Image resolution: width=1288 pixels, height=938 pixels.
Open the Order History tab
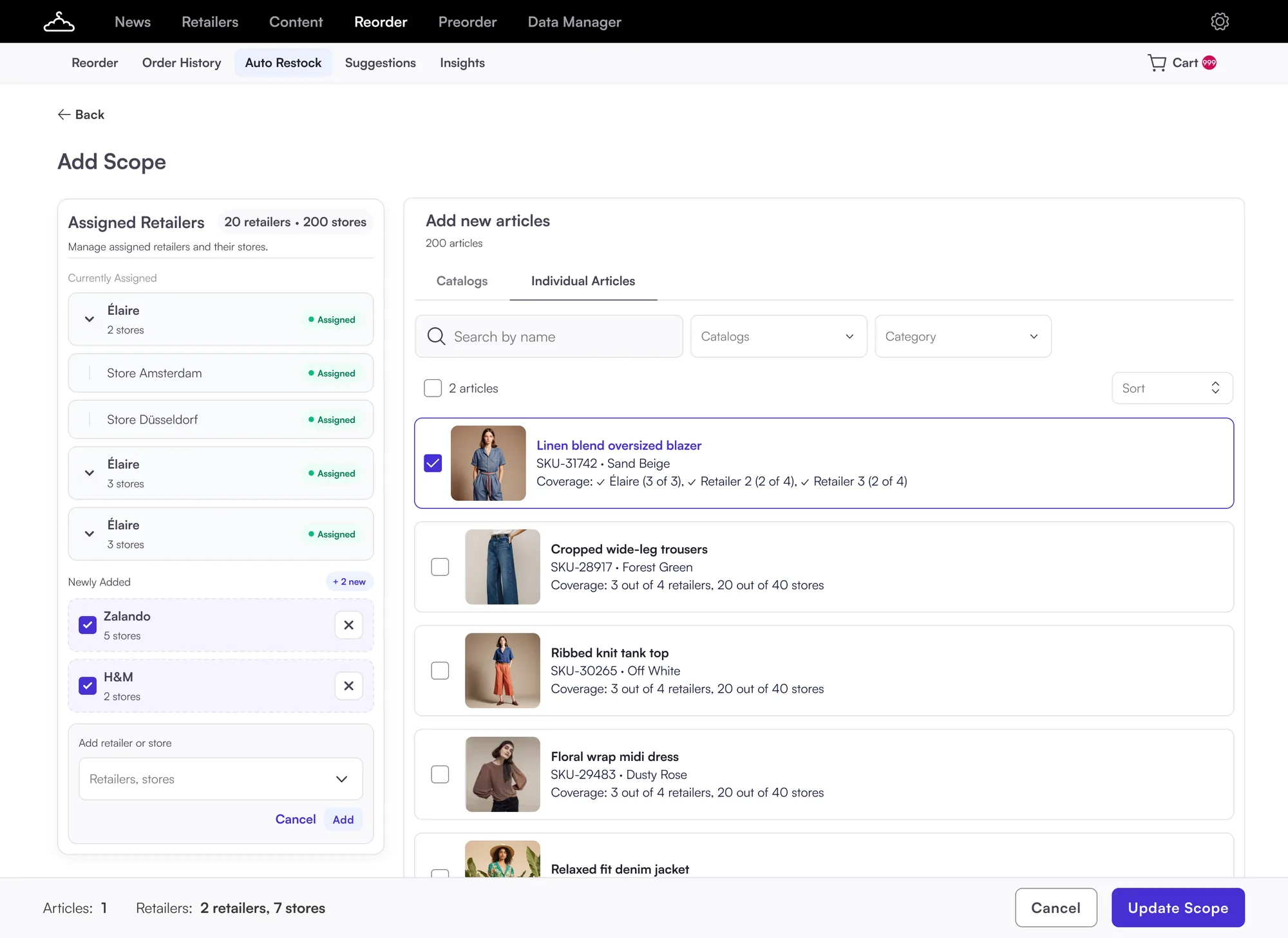point(182,62)
